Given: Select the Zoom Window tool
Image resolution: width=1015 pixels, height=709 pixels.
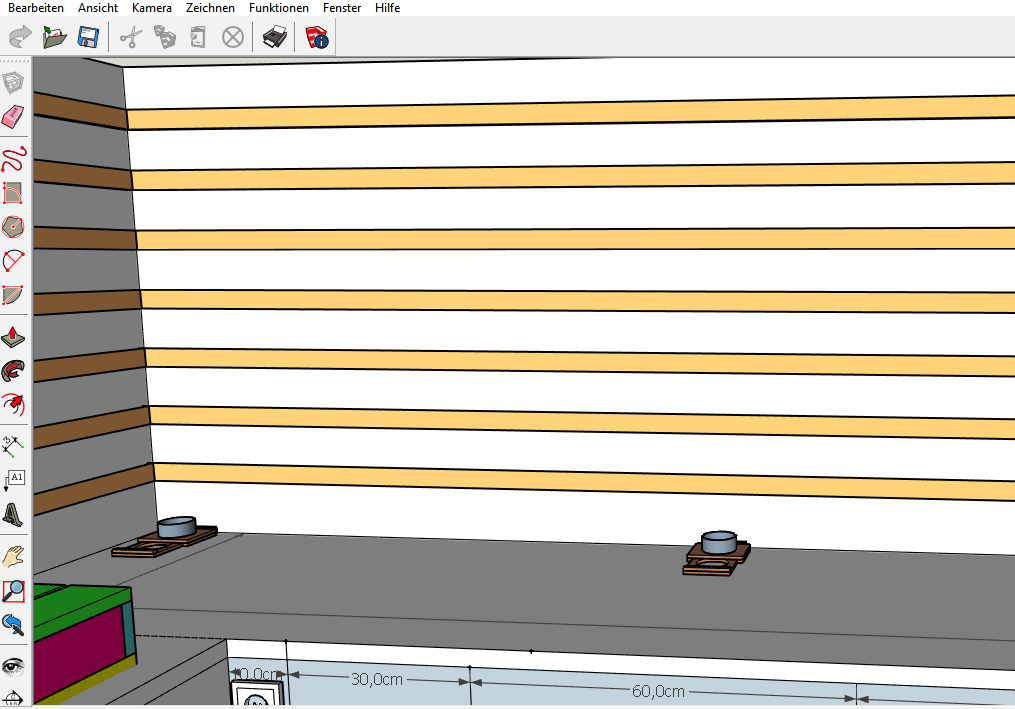Looking at the screenshot, I should tap(14, 591).
